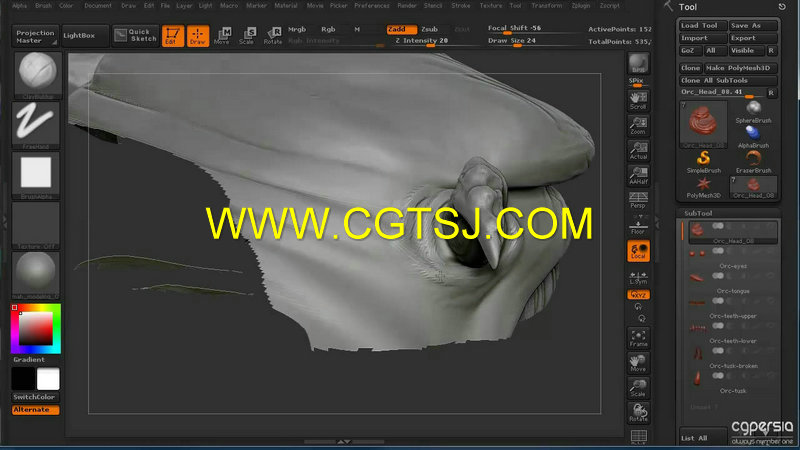Toggle the Floor grid

(638, 225)
